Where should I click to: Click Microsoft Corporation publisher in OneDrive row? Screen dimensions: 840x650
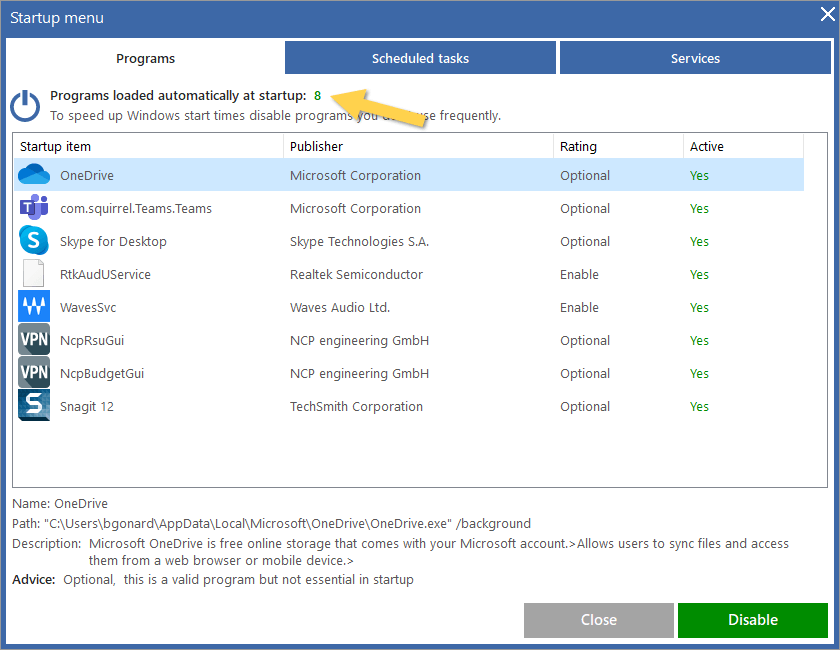(355, 175)
